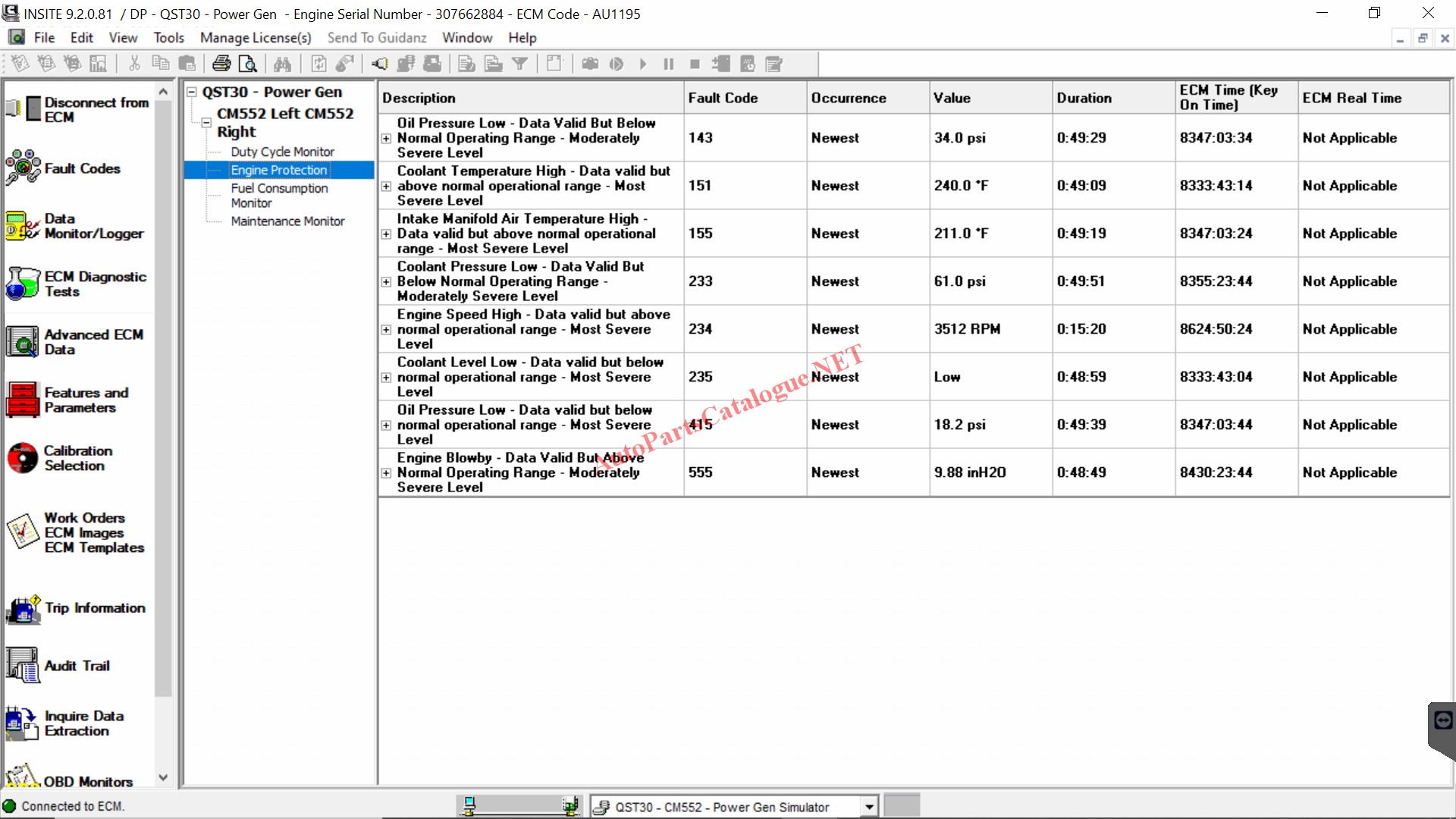Screen dimensions: 1456x819
Task: Click the Print toolbar icon
Action: pos(221,64)
